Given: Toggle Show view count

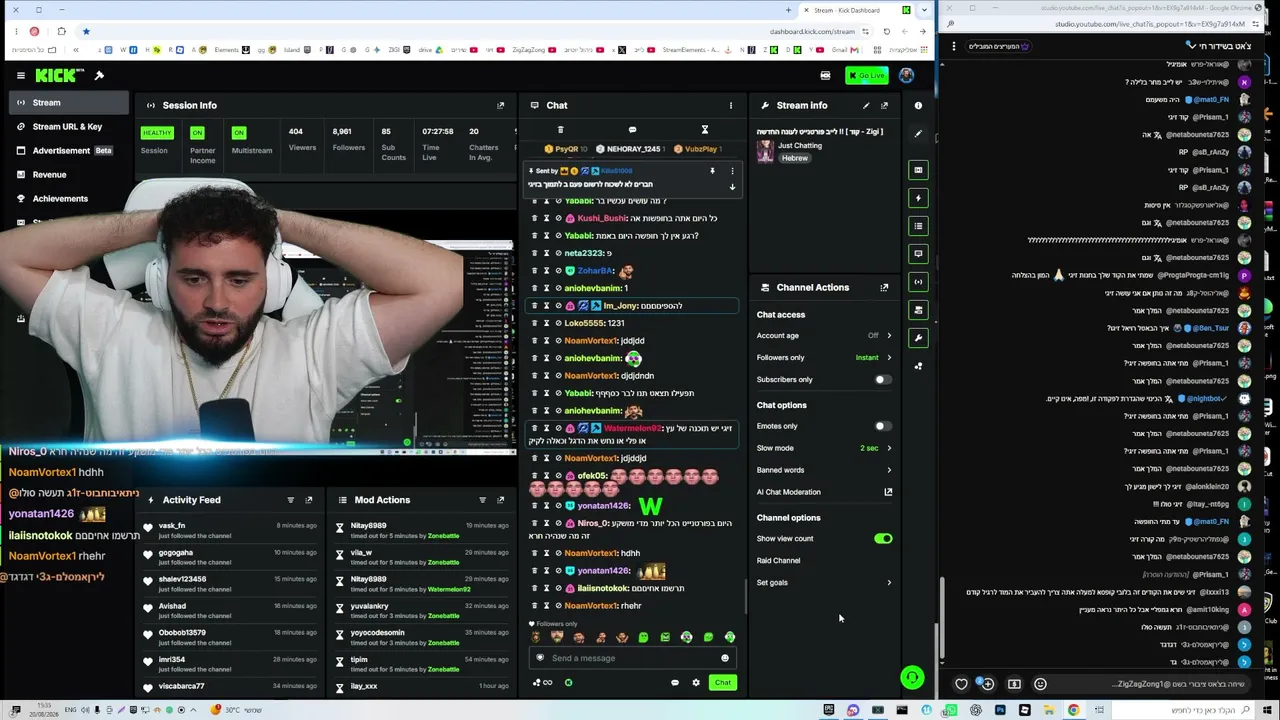Looking at the screenshot, I should 882,539.
